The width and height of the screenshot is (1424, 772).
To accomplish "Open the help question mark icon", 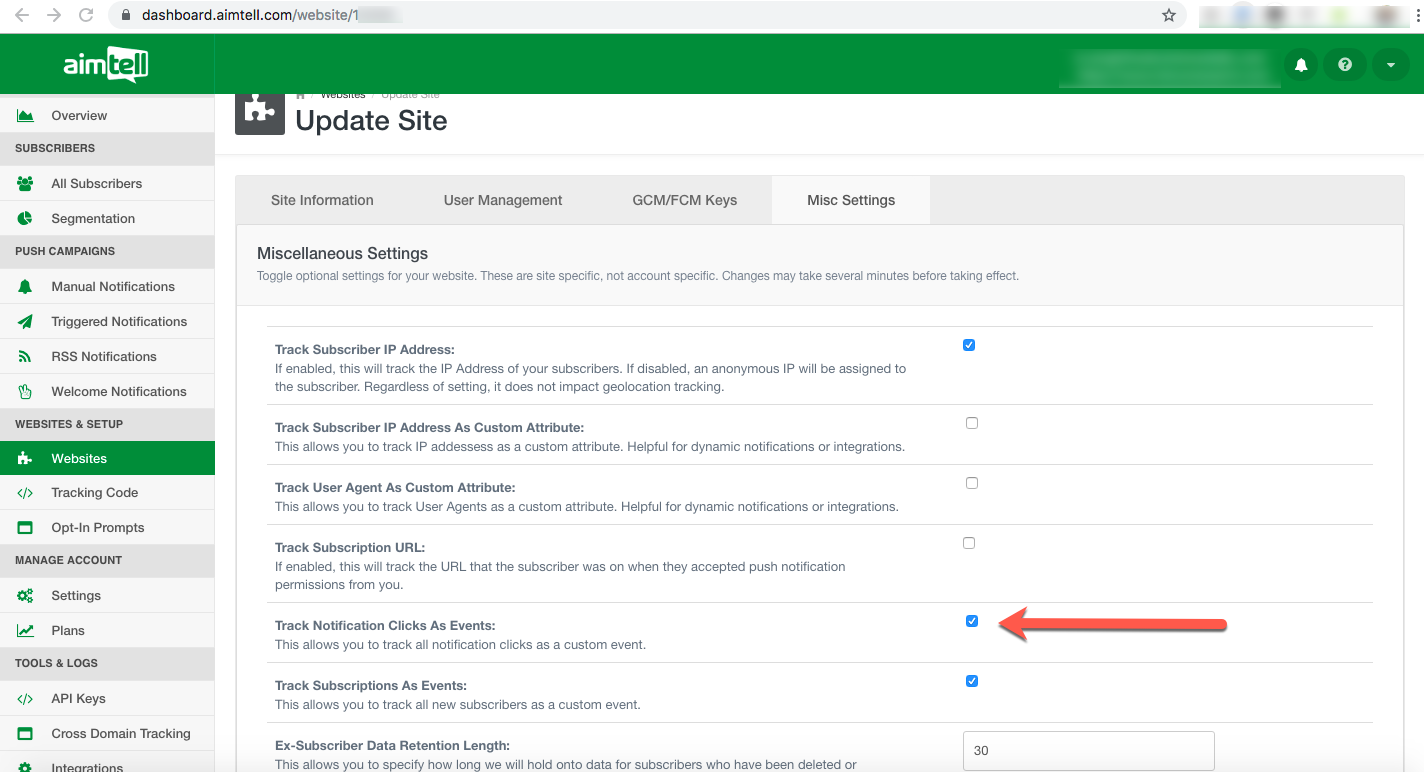I will point(1345,64).
